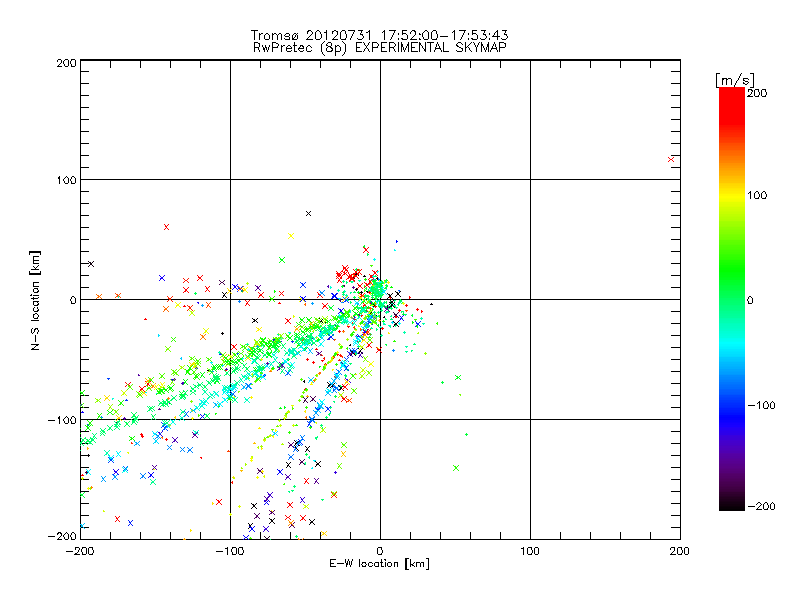Click the x-axis tick label '200' at bottom right
Screen dimensions: 800x600
click(680, 552)
